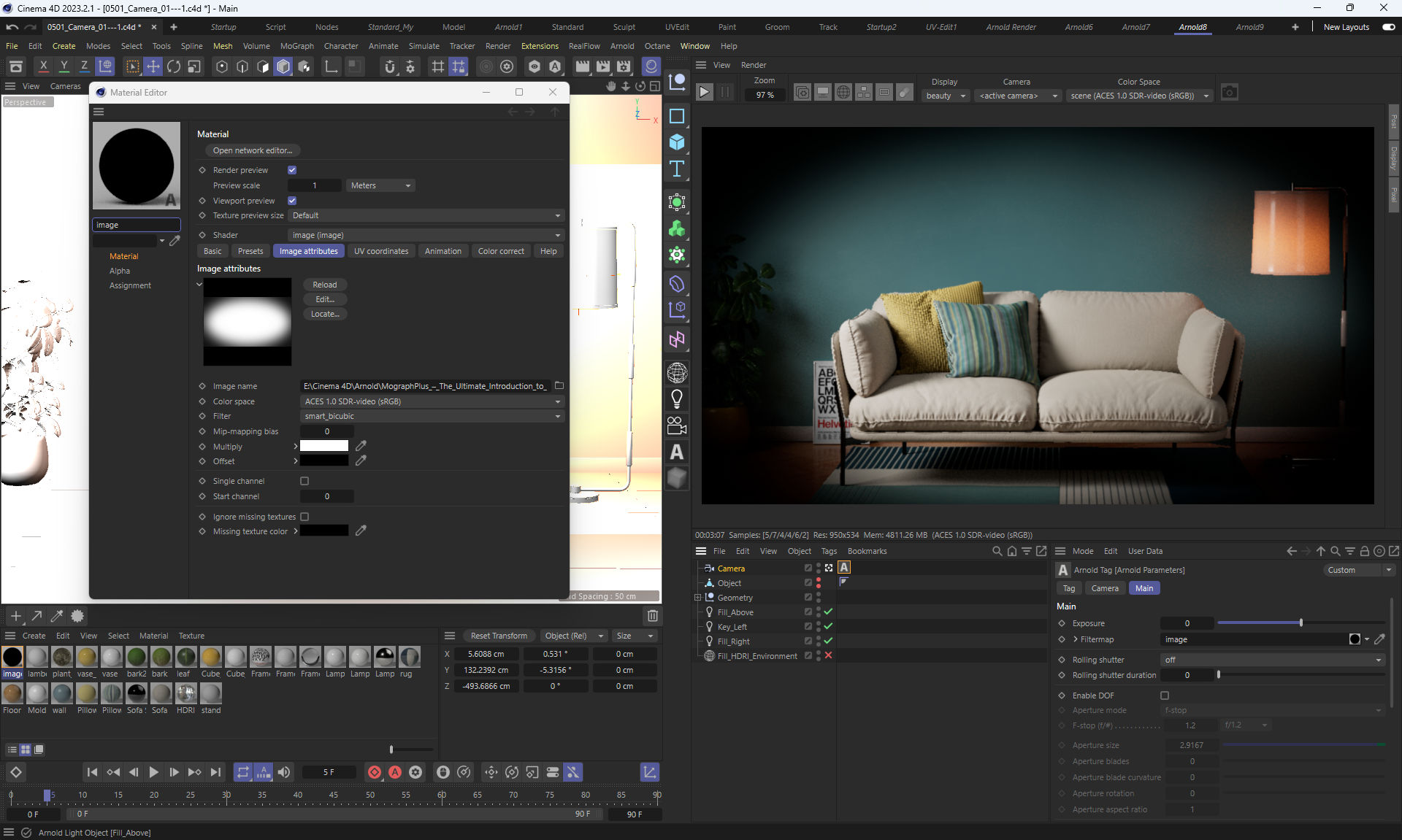Click the Light object icon in the sidebar
The image size is (1402, 840).
677,399
